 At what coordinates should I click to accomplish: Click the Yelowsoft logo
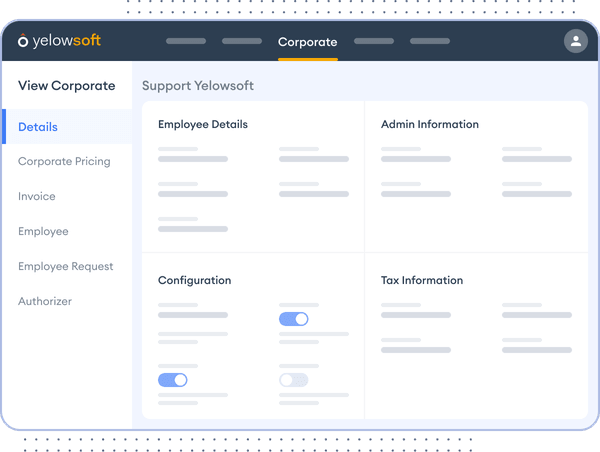click(59, 41)
